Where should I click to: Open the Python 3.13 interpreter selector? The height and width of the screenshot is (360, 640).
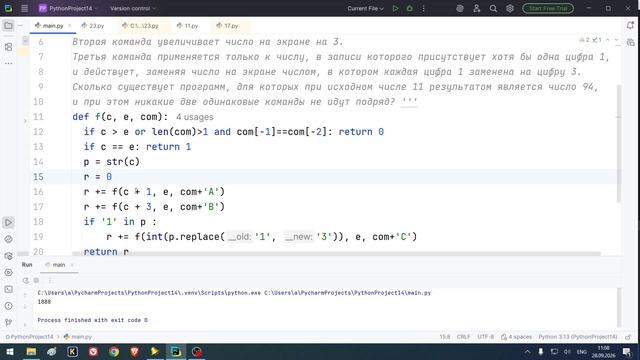click(x=578, y=337)
